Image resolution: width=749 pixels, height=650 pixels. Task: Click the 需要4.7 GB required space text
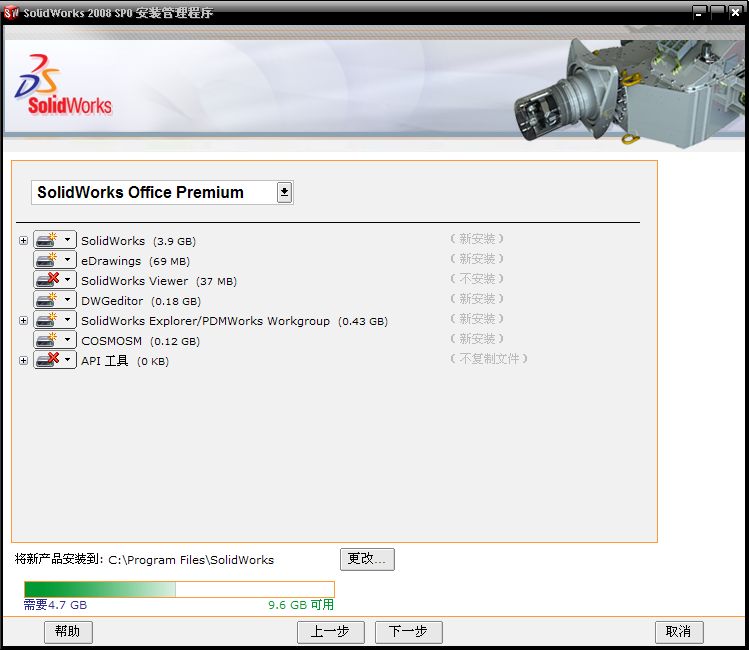(55, 605)
